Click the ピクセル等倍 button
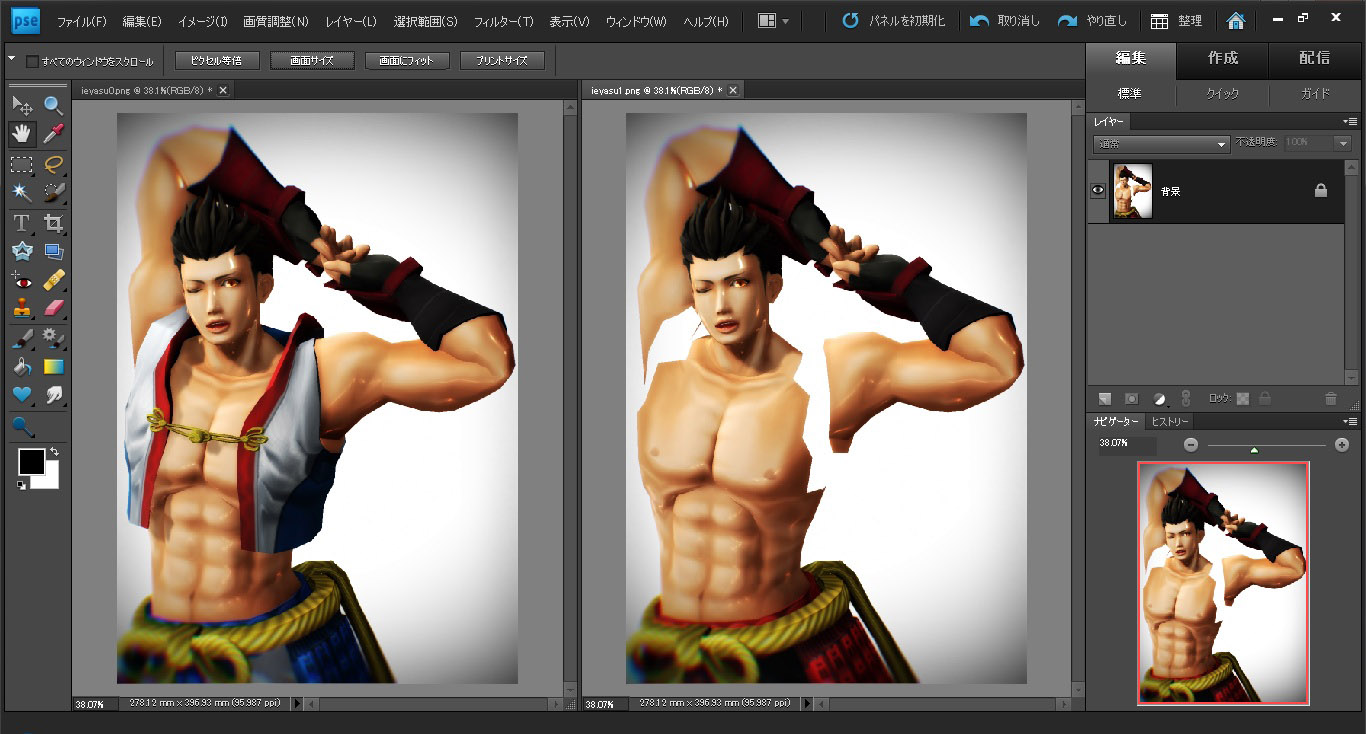 coord(216,61)
